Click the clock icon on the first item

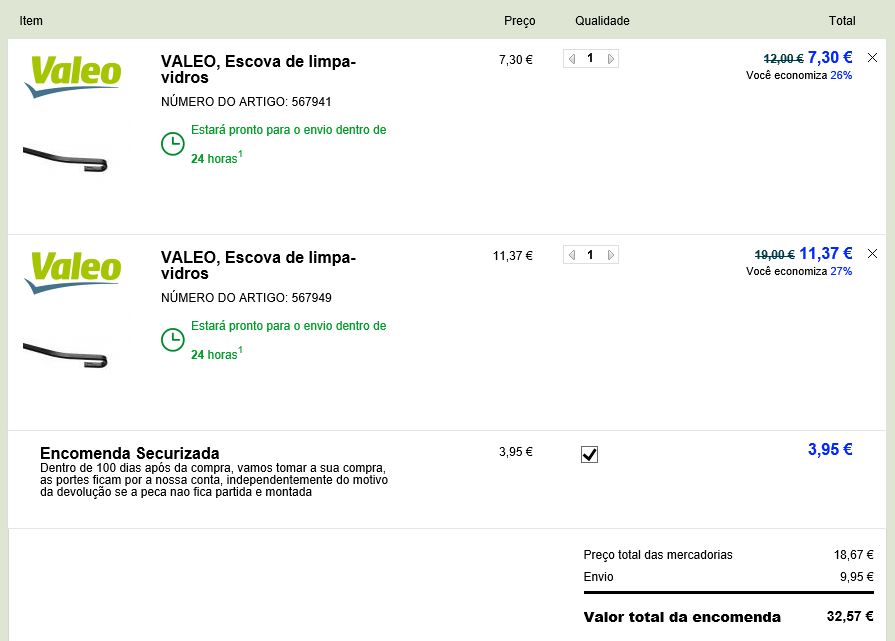click(x=173, y=144)
